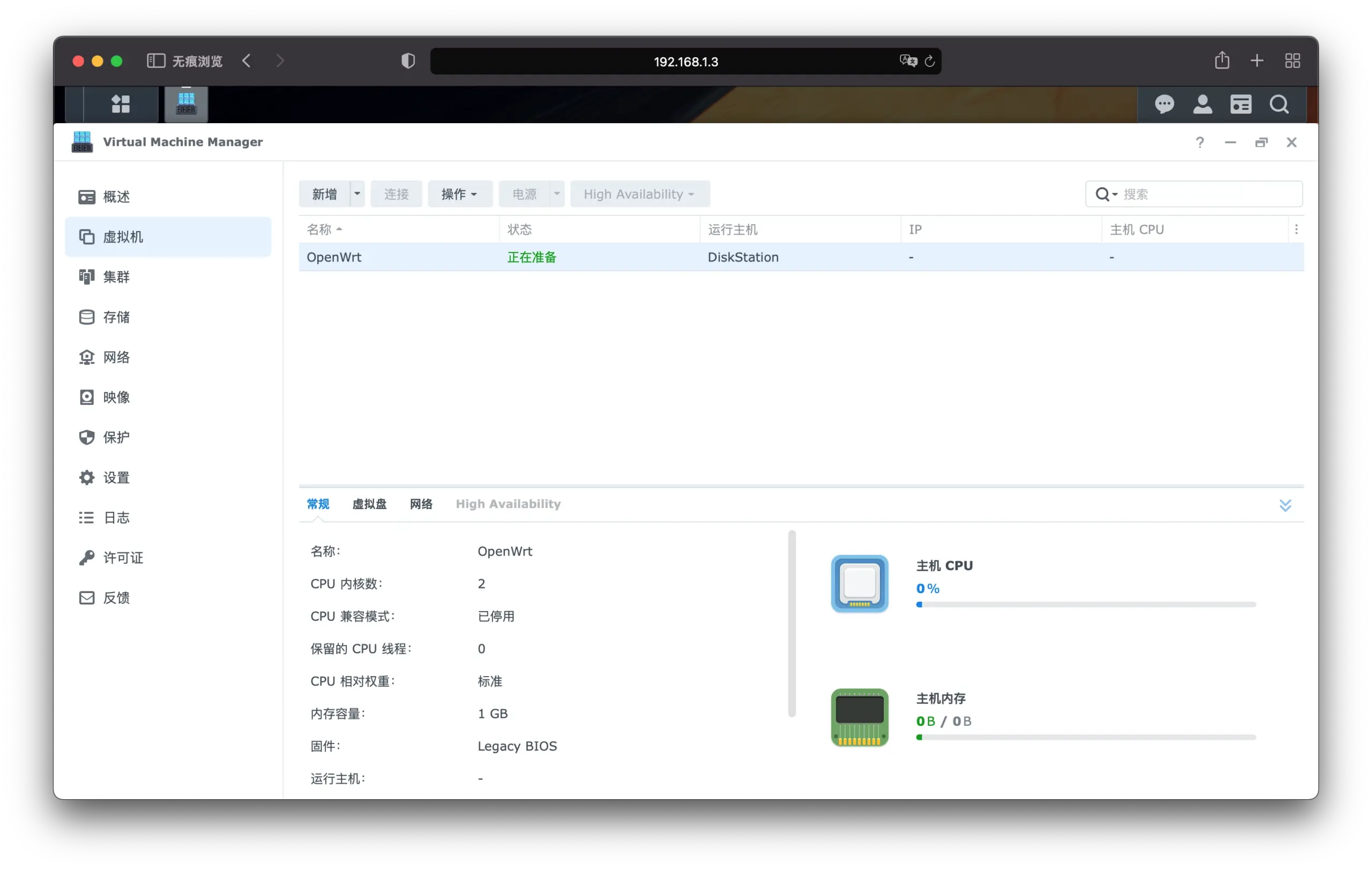The width and height of the screenshot is (1372, 870).
Task: Open the user account options icon
Action: pos(1202,104)
